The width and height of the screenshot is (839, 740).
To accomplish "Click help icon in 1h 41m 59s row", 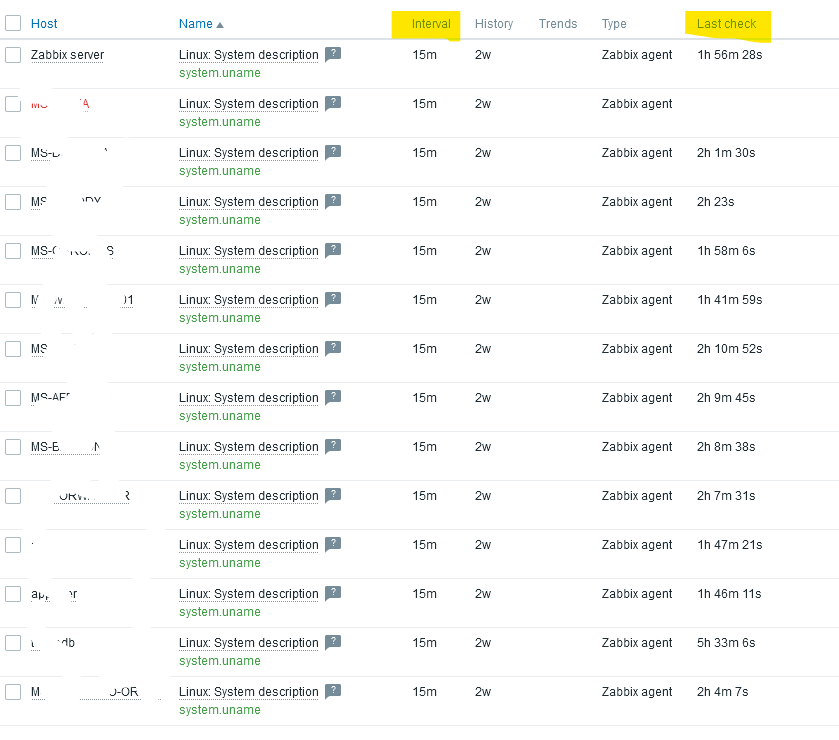I will tap(333, 300).
